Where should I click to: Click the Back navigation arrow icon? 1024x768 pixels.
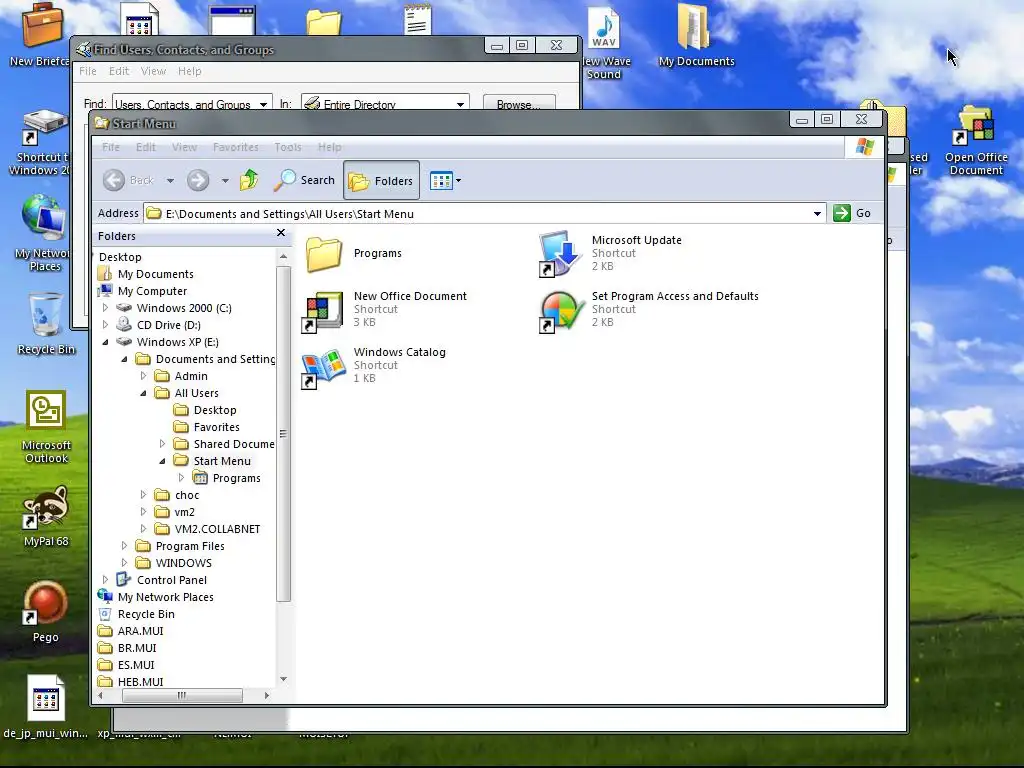click(x=114, y=180)
